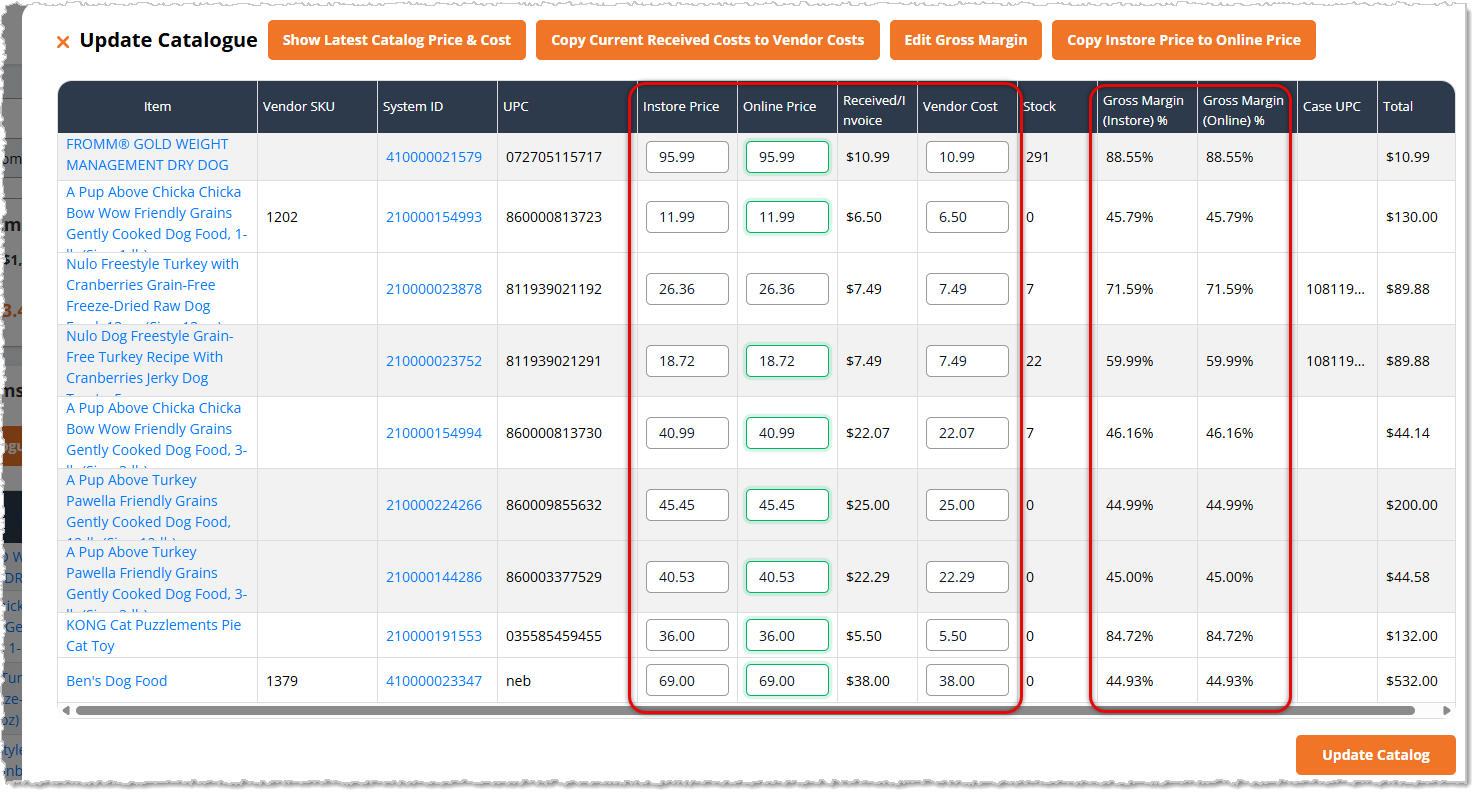Screen dimensions: 1478x799
Task: Click Show Latest Catalog Price & Cost
Action: (x=397, y=40)
